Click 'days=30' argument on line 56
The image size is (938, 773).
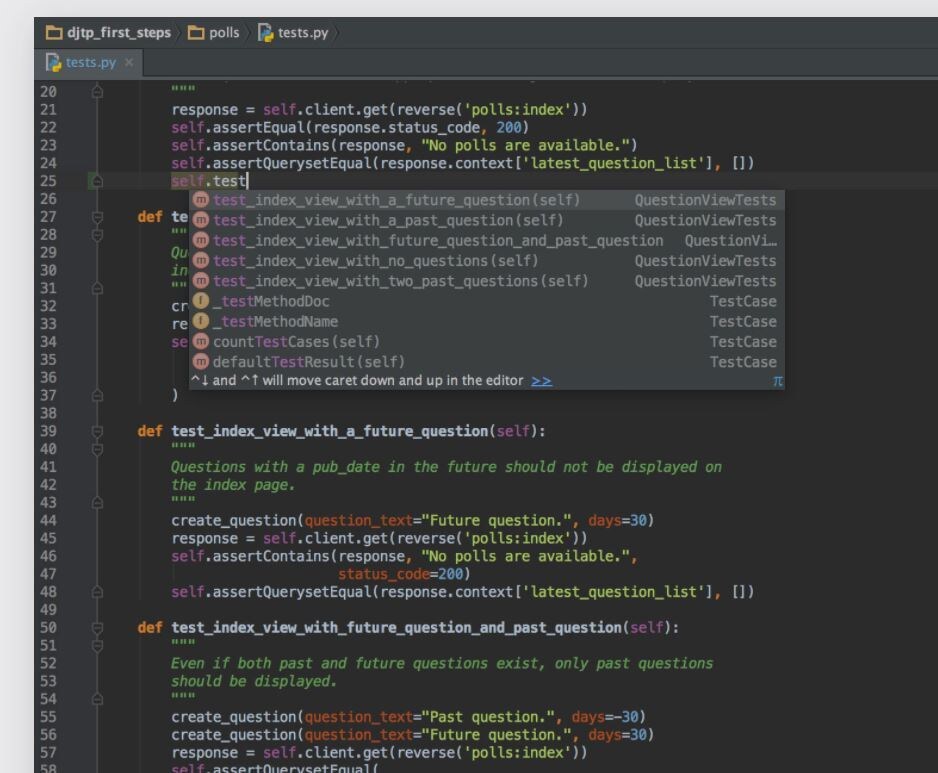618,735
